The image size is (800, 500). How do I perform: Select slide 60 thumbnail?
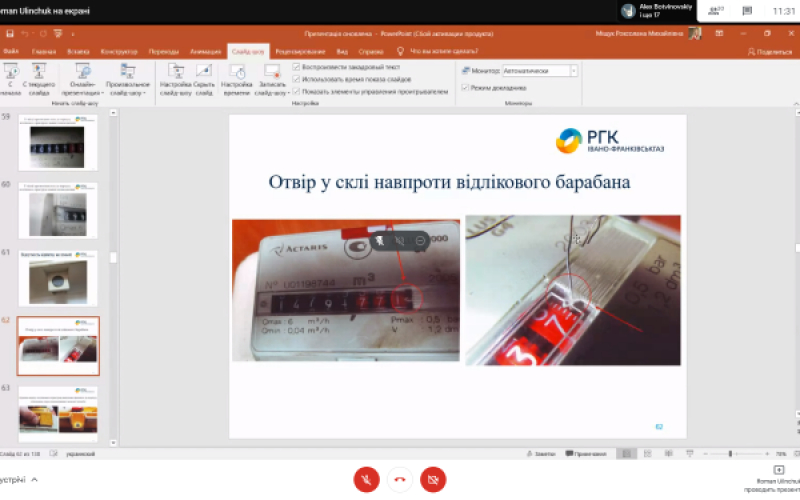[58, 210]
